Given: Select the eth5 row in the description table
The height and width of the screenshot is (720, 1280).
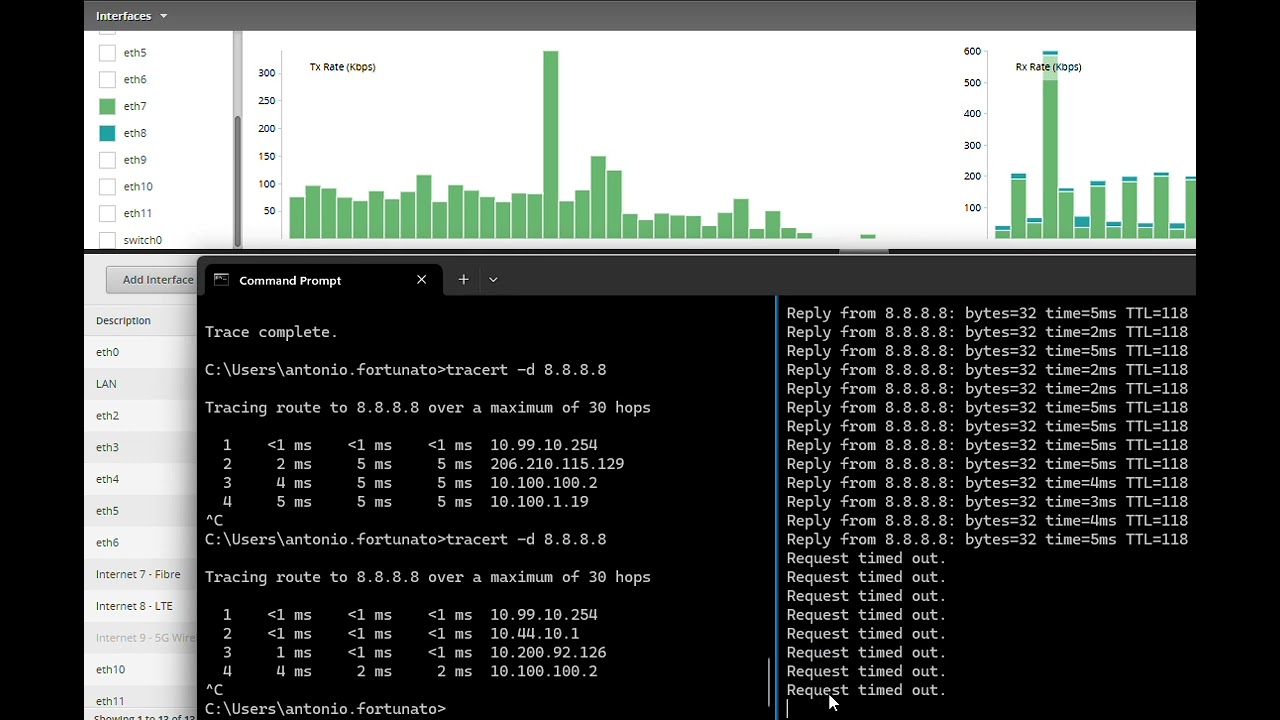Looking at the screenshot, I should [x=141, y=511].
